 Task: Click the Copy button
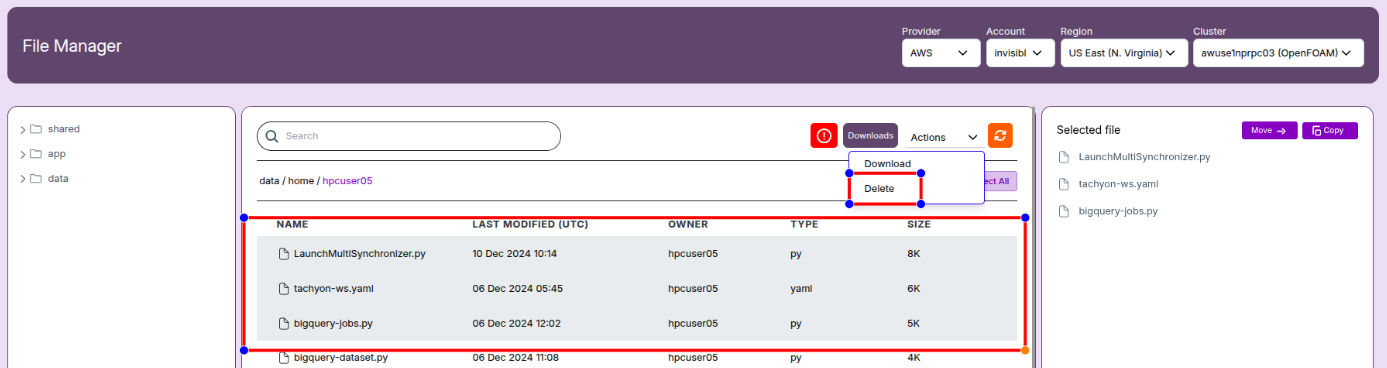1330,130
